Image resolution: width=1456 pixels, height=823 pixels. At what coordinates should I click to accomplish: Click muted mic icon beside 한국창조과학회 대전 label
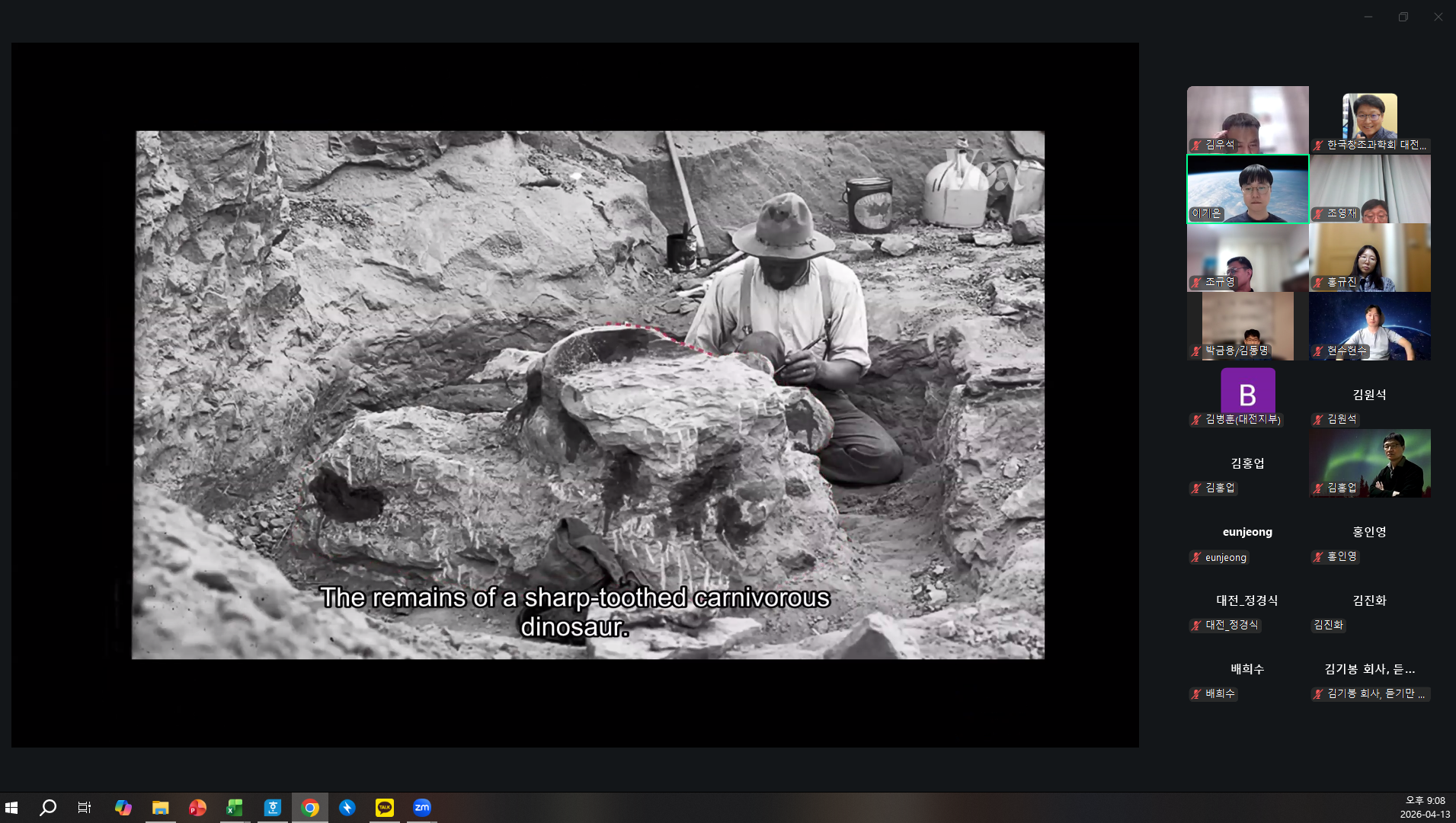tap(1319, 145)
